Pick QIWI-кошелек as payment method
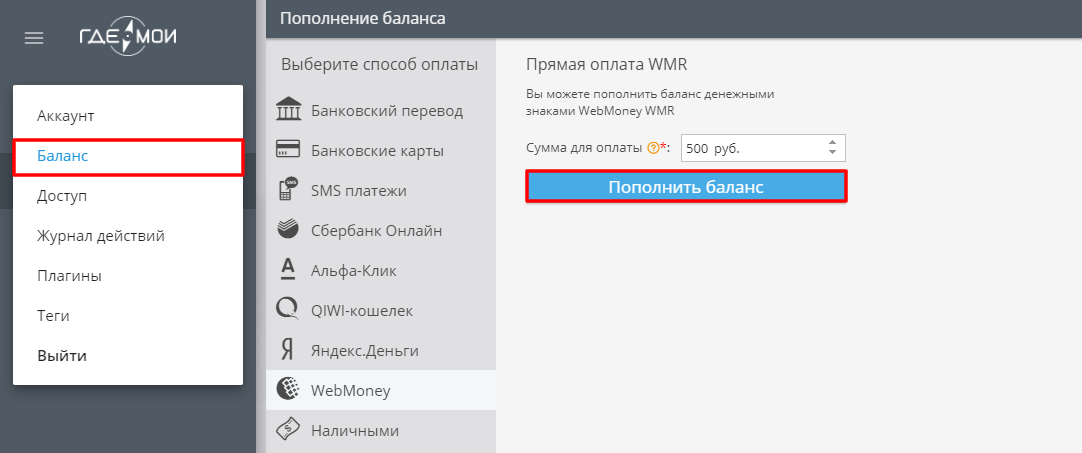 381,311
